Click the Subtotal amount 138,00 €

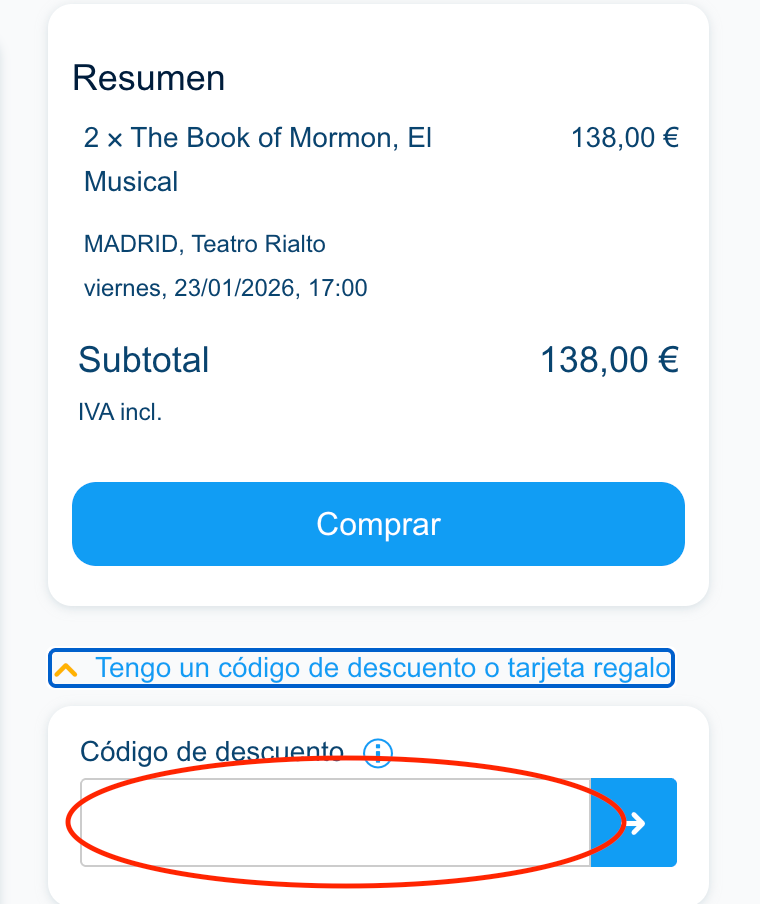[x=609, y=359]
